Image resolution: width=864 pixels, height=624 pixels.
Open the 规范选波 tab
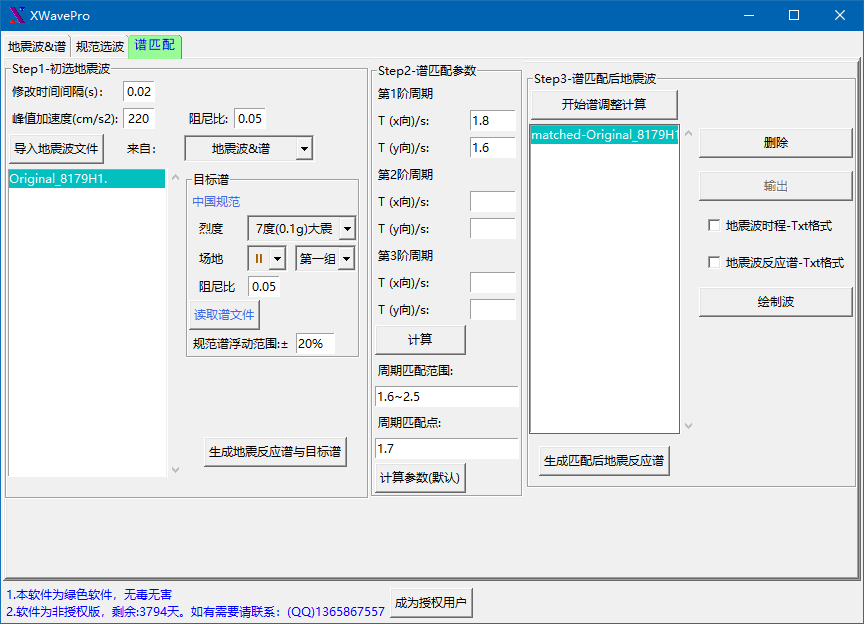click(100, 47)
